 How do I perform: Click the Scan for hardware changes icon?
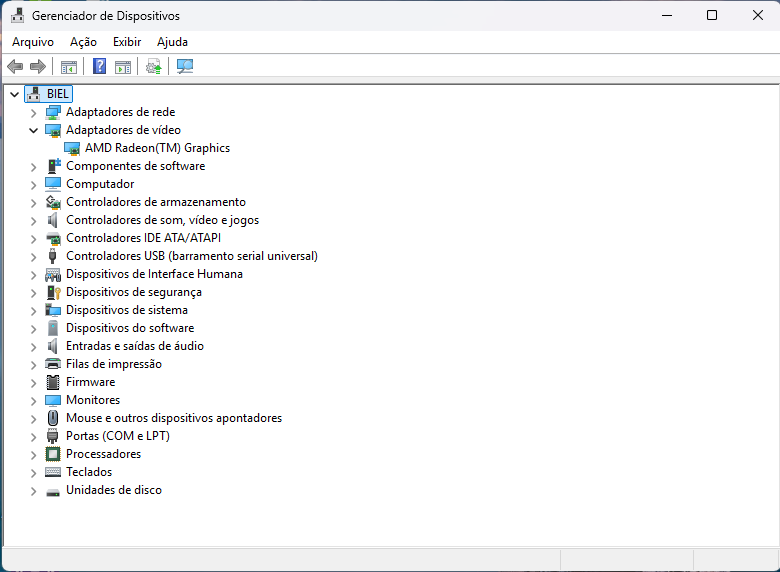tap(185, 66)
